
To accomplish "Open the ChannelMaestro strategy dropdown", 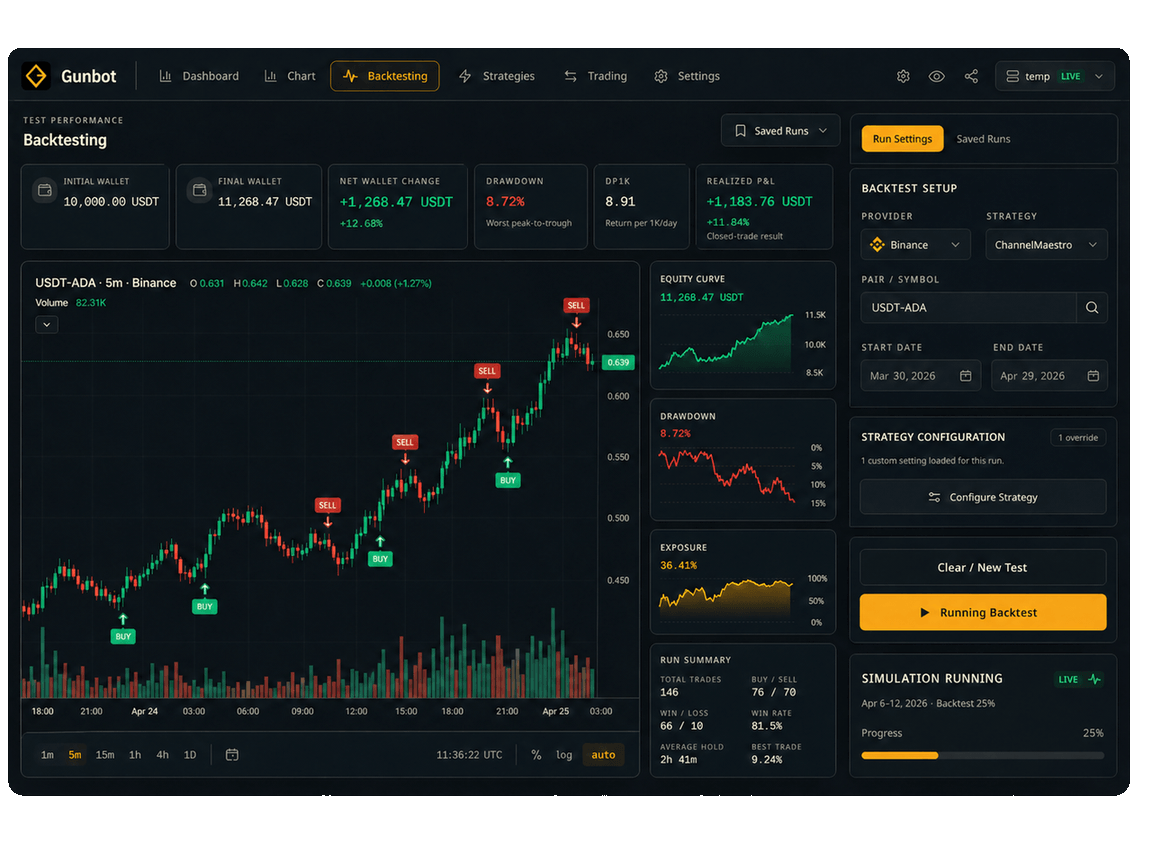I will (1046, 245).
